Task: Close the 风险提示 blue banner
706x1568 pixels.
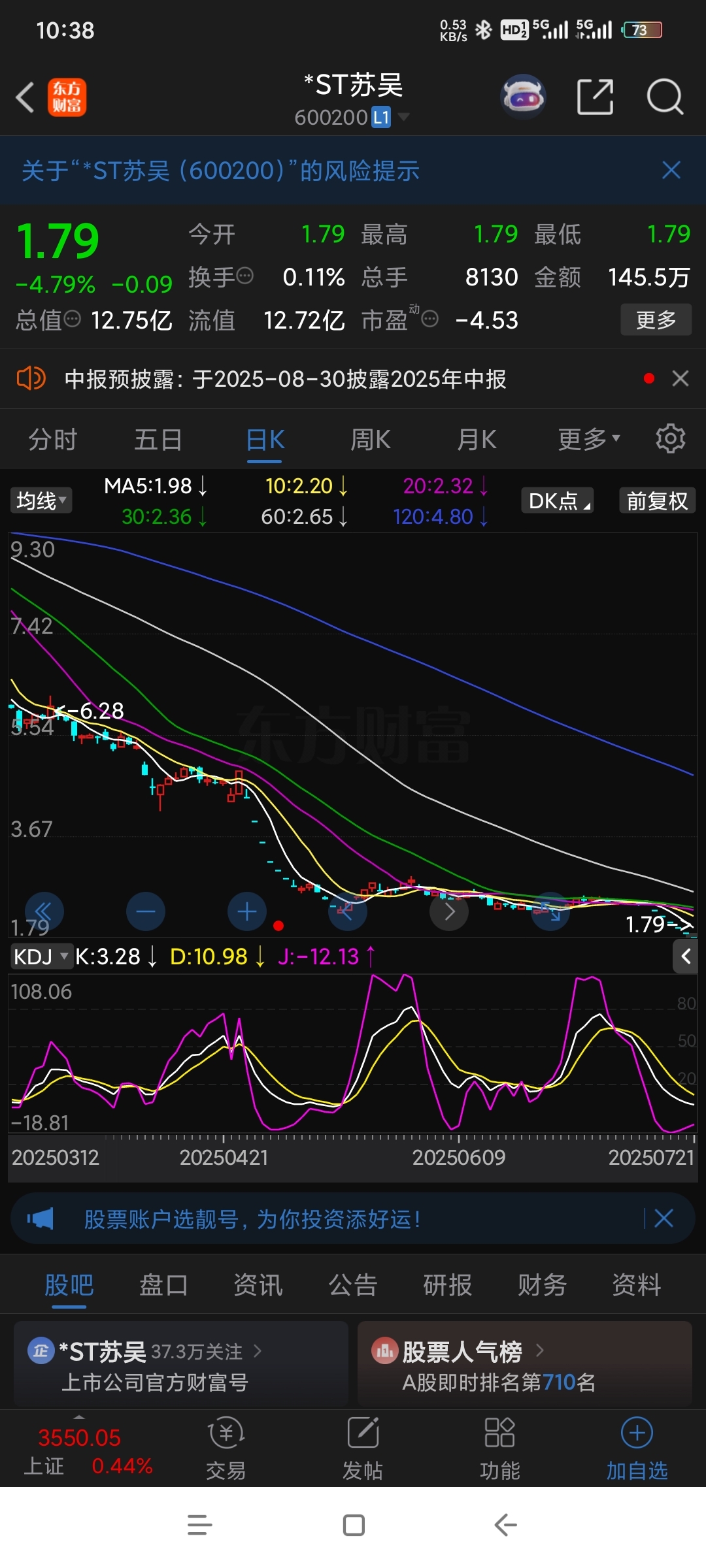Action: pos(671,171)
